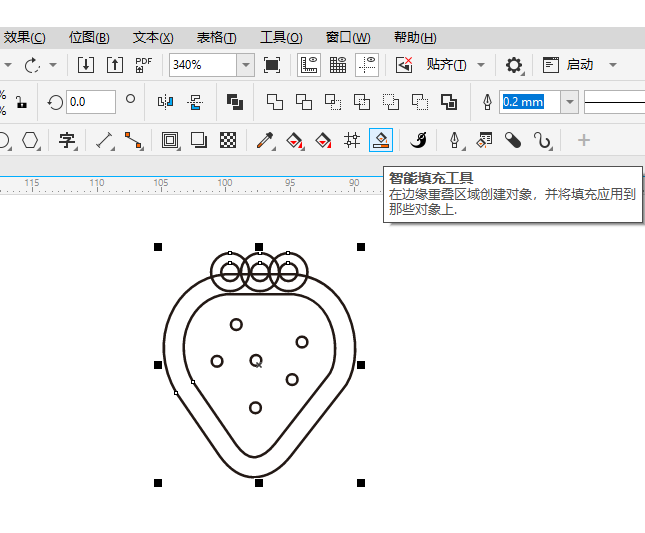The height and width of the screenshot is (533, 645).
Task: Click the Publish to PDF icon
Action: pyautogui.click(x=143, y=65)
